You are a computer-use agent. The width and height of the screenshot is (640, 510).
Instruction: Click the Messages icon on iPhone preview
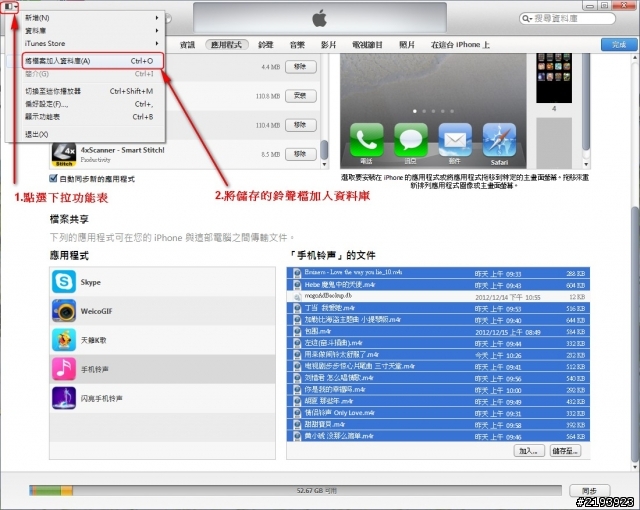pos(411,140)
